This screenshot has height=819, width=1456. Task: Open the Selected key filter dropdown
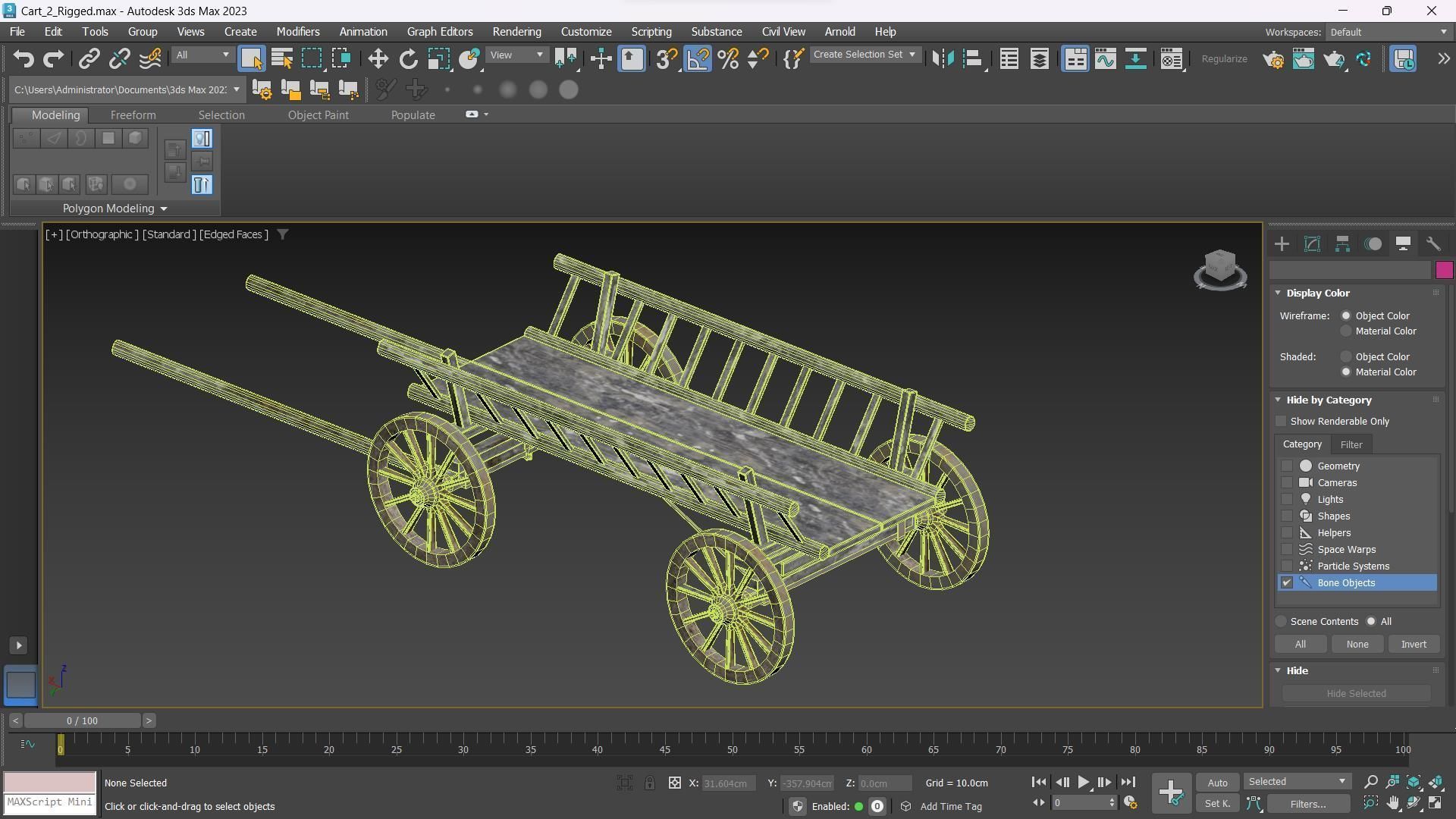pos(1297,782)
